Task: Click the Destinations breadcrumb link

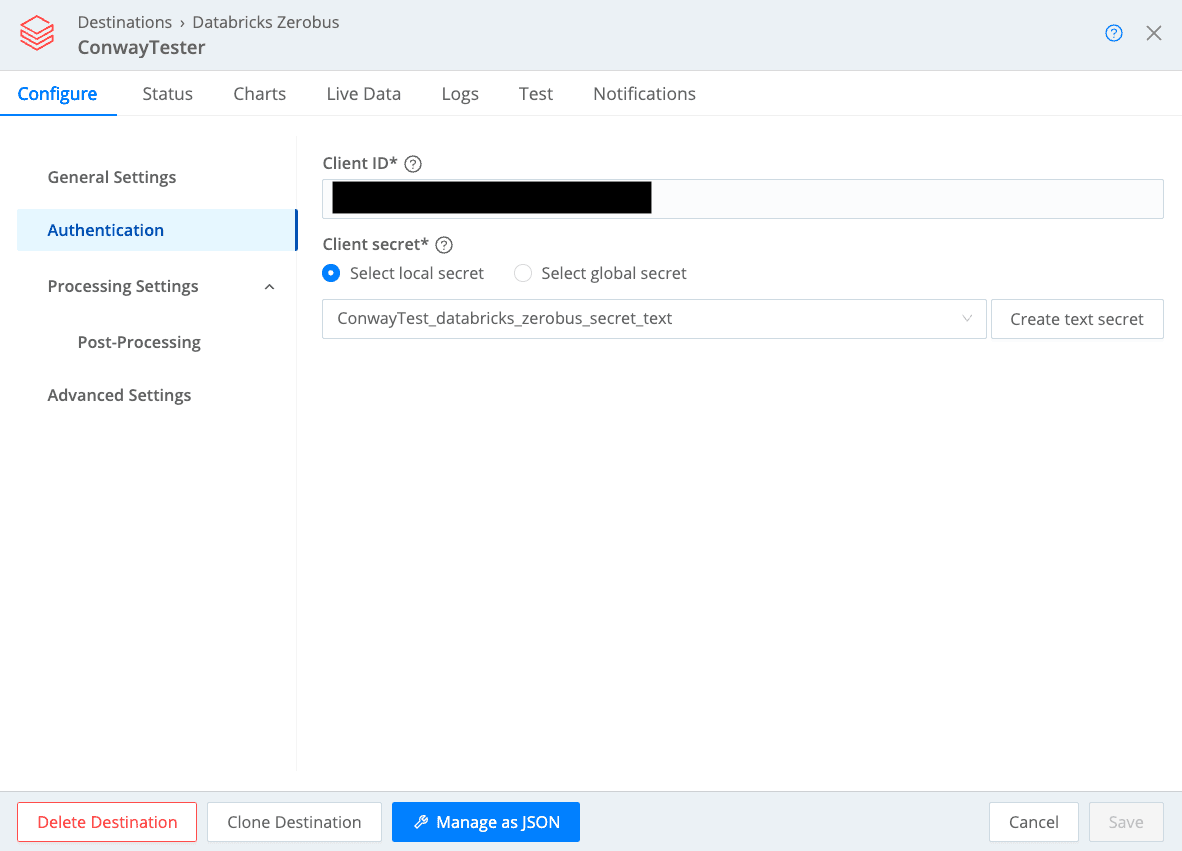Action: click(x=124, y=22)
